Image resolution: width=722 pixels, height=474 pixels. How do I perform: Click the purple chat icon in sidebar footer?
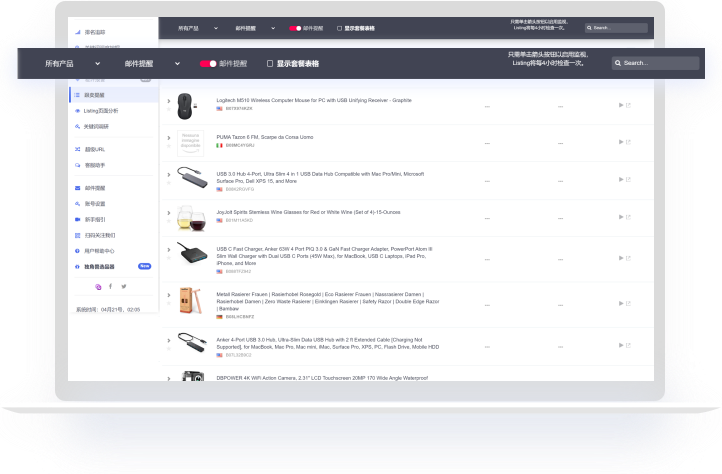[x=98, y=287]
